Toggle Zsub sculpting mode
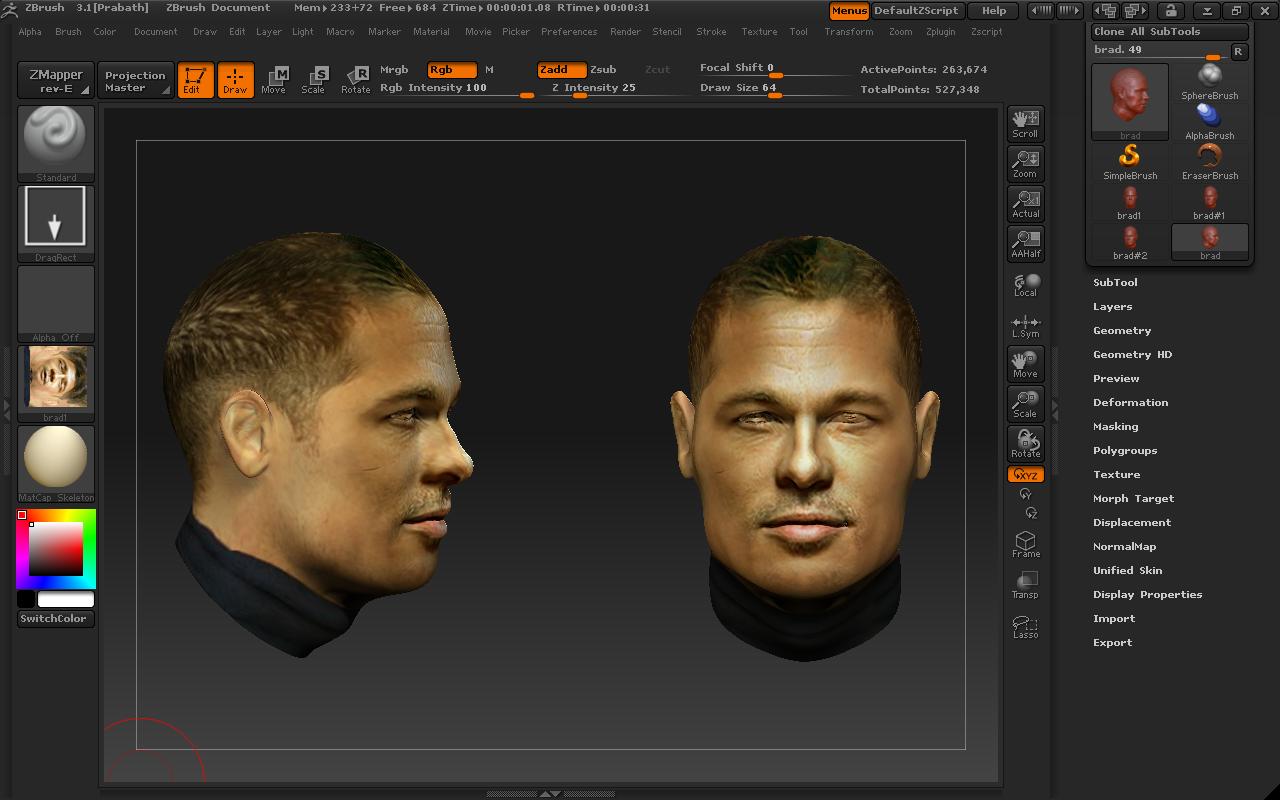The width and height of the screenshot is (1280, 800). click(603, 70)
